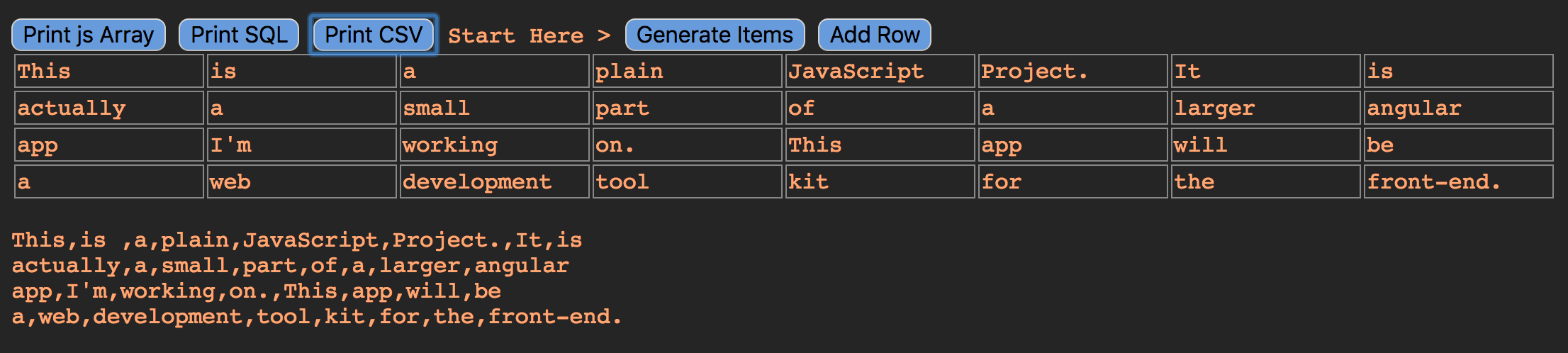Screen dimensions: 1568x353
Task: Select the 'development' table cell
Action: point(495,181)
